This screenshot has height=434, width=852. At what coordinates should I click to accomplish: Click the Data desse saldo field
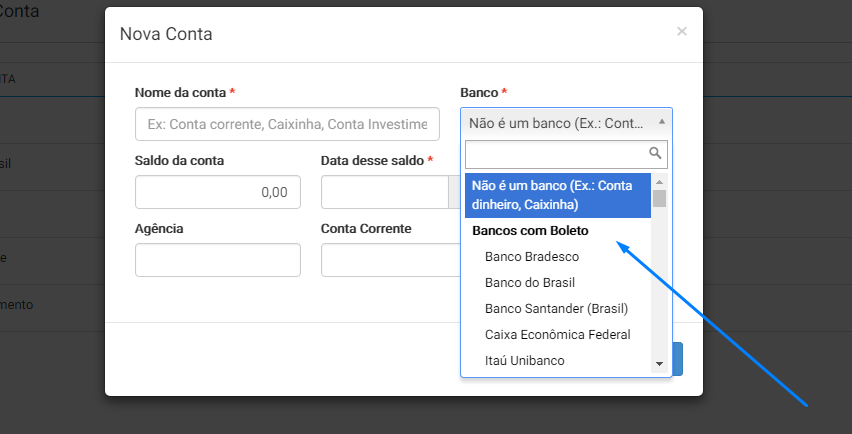point(385,192)
